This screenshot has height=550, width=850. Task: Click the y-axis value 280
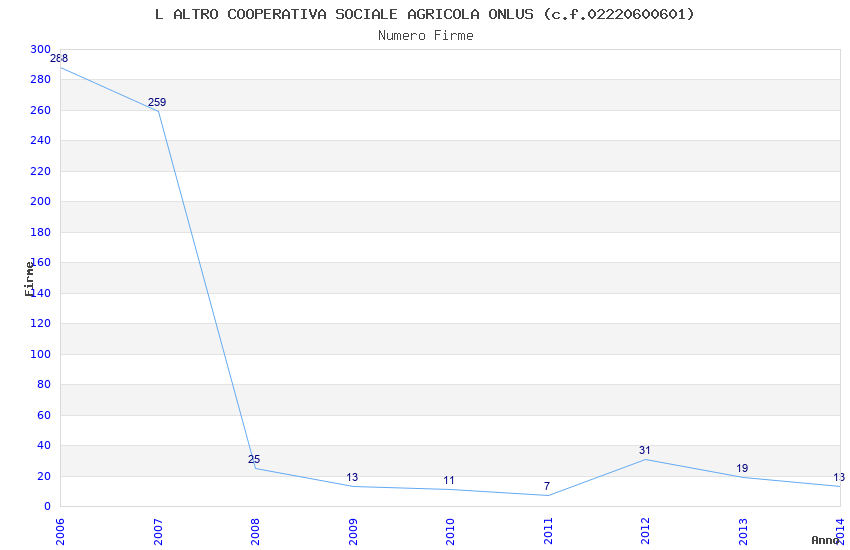41,80
